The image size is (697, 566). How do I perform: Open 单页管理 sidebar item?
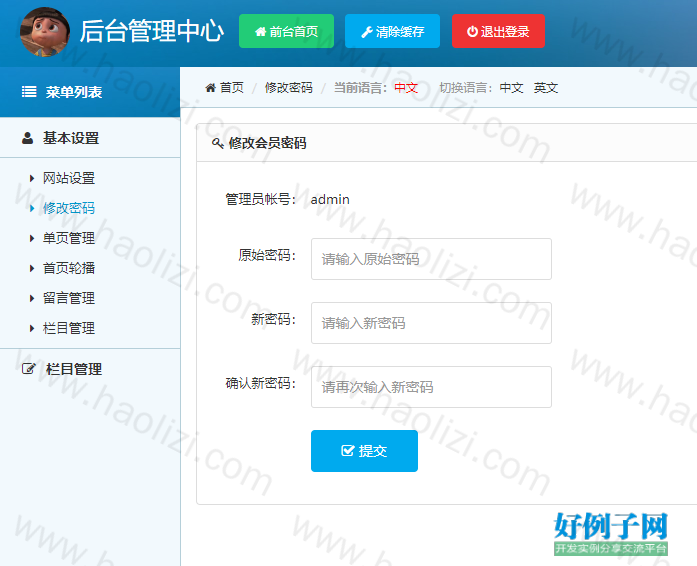click(x=69, y=238)
